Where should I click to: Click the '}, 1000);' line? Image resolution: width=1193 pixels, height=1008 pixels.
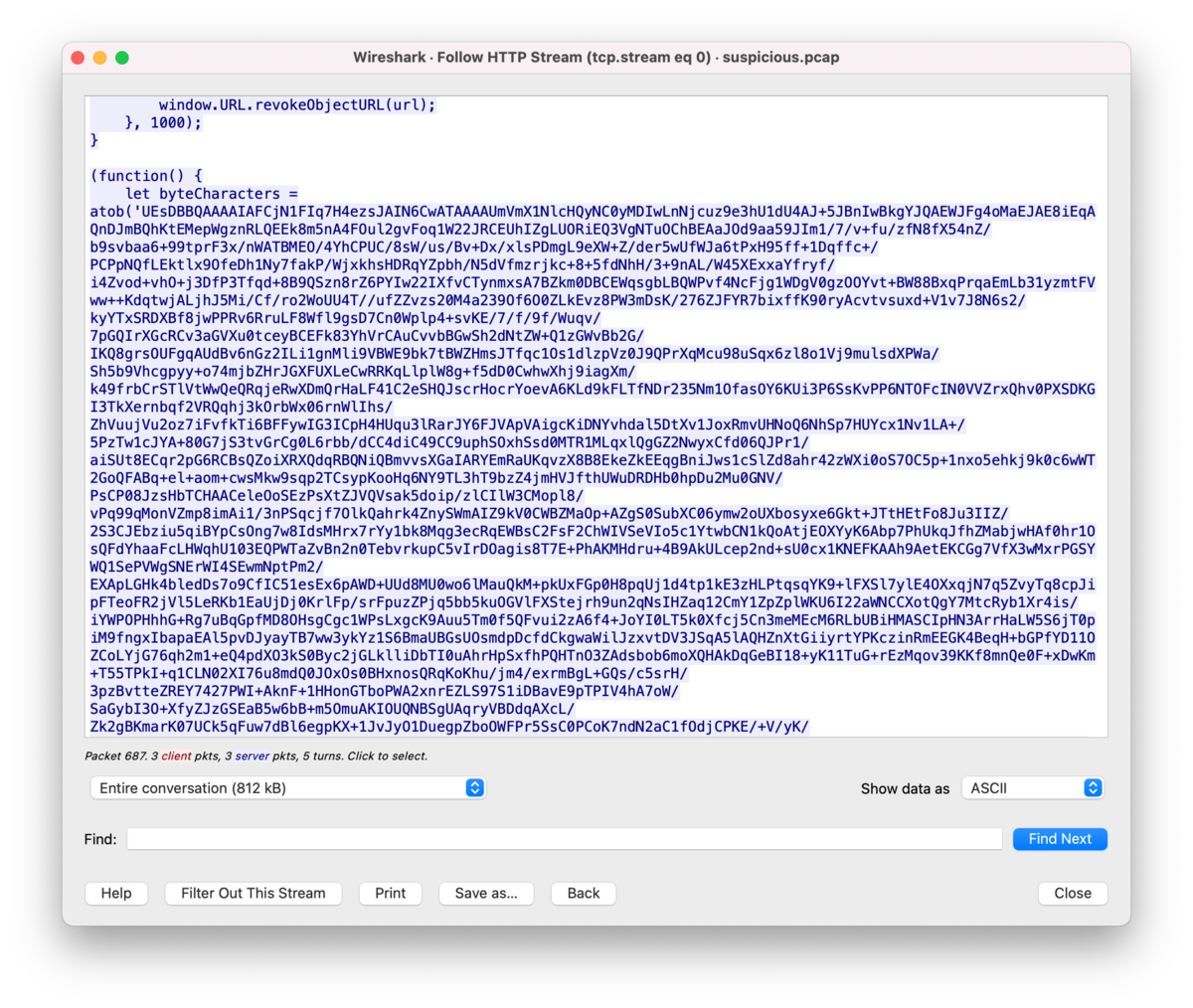pyautogui.click(x=163, y=122)
